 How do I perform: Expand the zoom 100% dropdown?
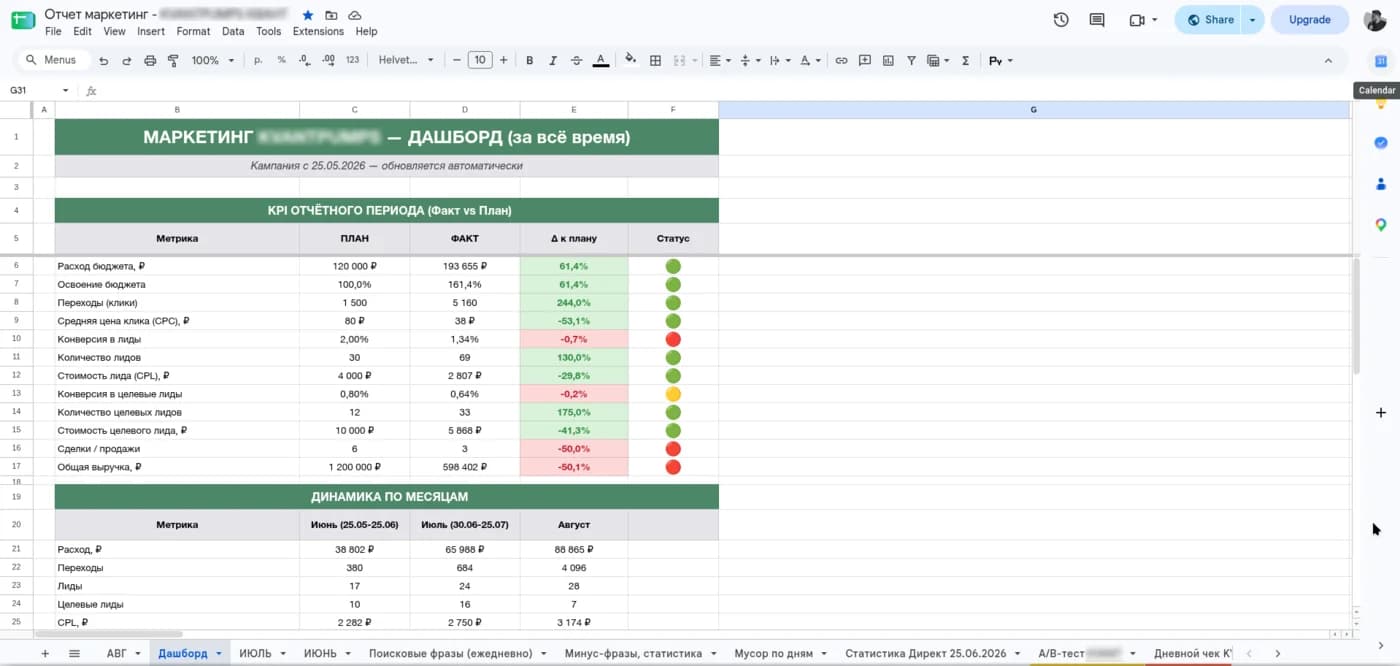click(212, 61)
